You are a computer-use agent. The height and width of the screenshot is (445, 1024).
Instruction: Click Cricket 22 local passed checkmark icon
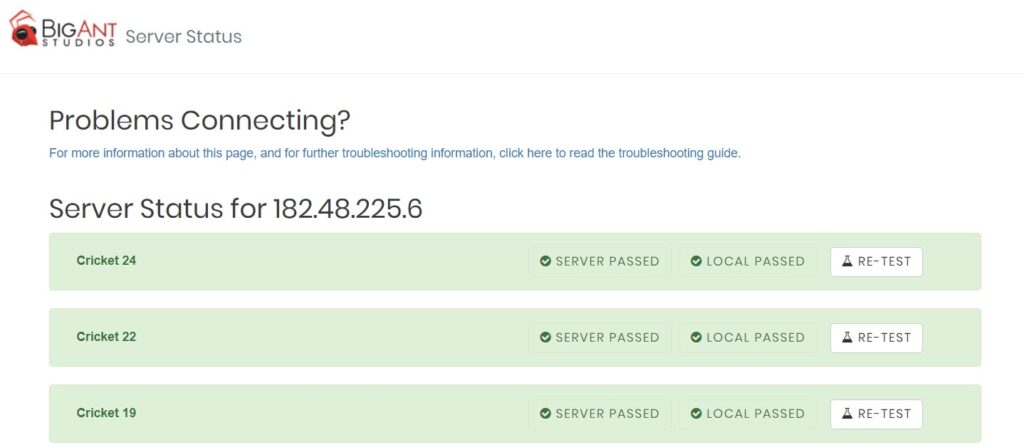click(x=696, y=338)
